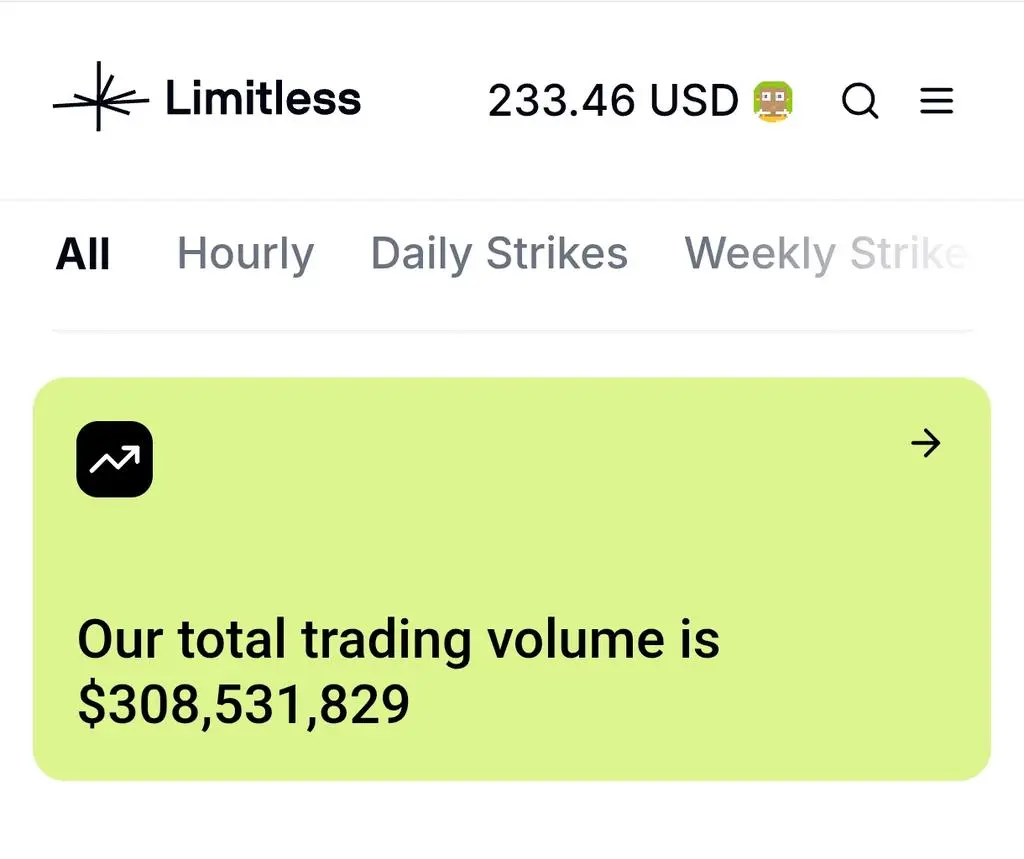Click the black trending-up chart icon
Image resolution: width=1024 pixels, height=859 pixels.
click(114, 459)
